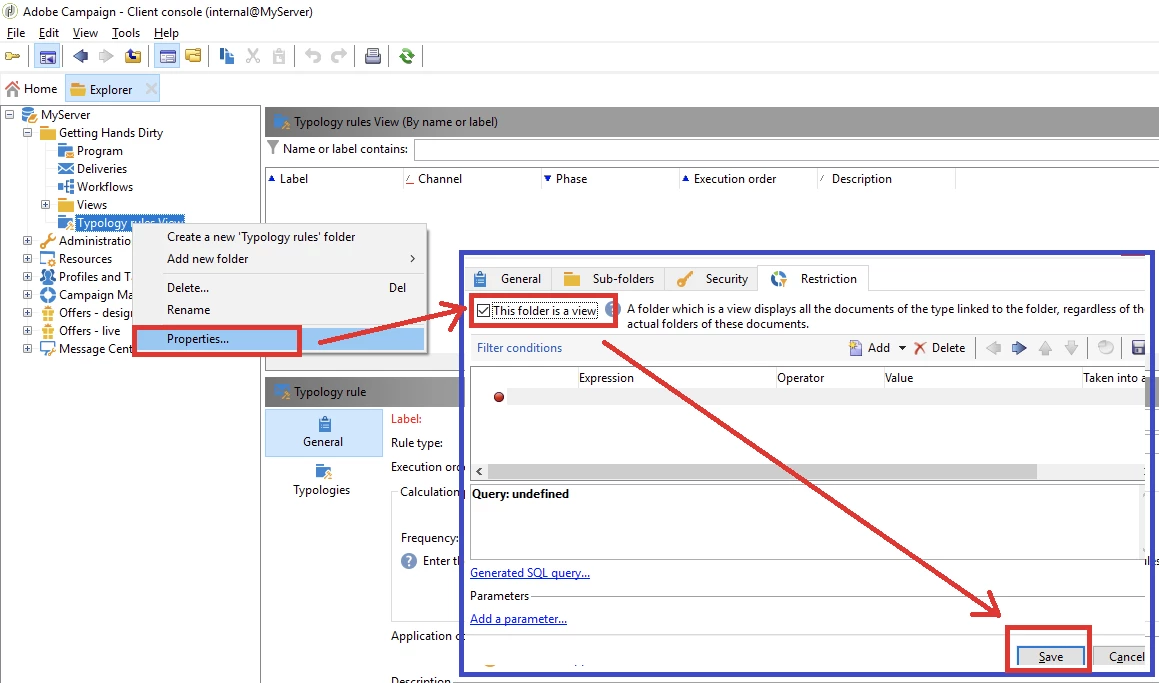Choose Delete... in the context menu

click(x=279, y=288)
